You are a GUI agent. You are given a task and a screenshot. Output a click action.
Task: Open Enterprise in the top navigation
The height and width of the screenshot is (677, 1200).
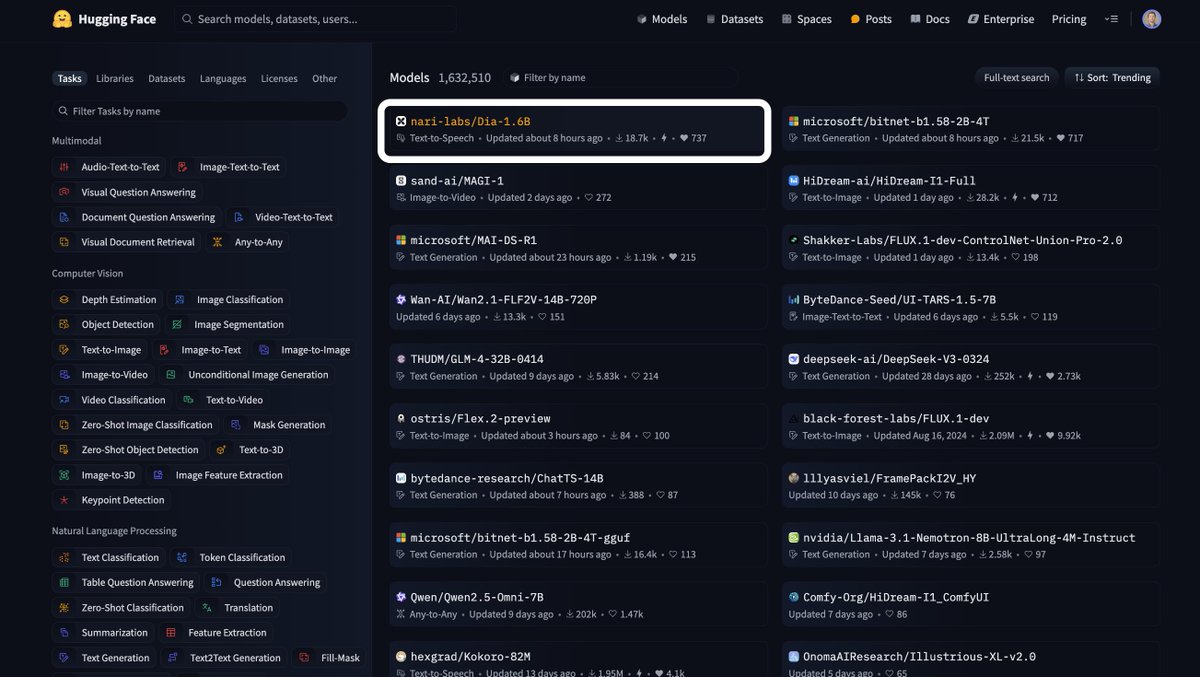(1001, 19)
